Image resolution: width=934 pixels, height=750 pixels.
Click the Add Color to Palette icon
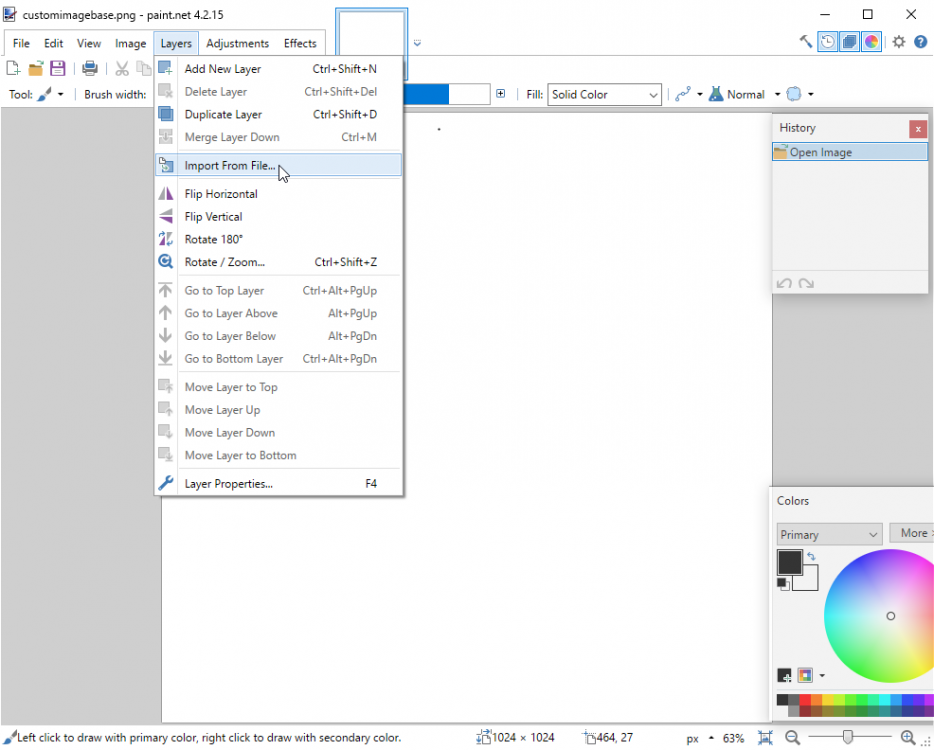[785, 676]
